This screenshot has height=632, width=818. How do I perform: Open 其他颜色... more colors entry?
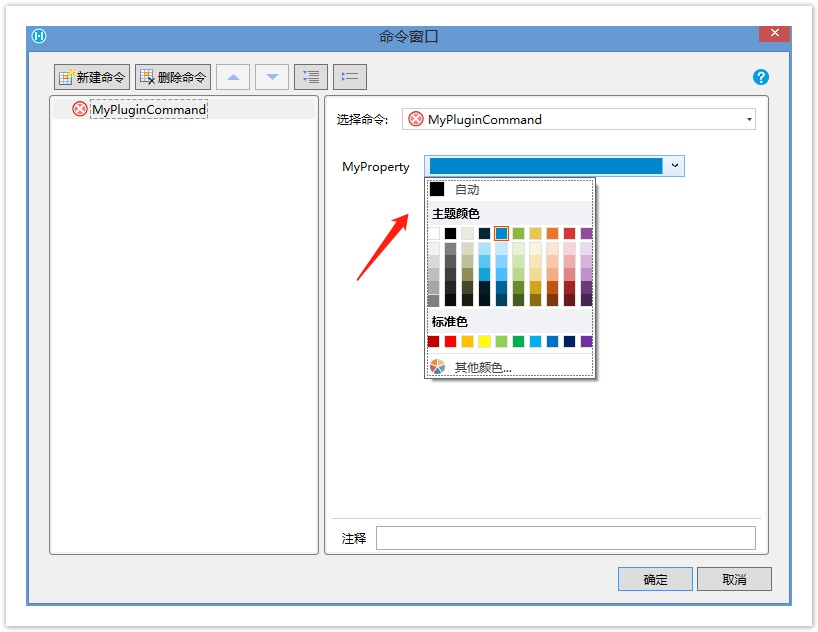pos(483,367)
